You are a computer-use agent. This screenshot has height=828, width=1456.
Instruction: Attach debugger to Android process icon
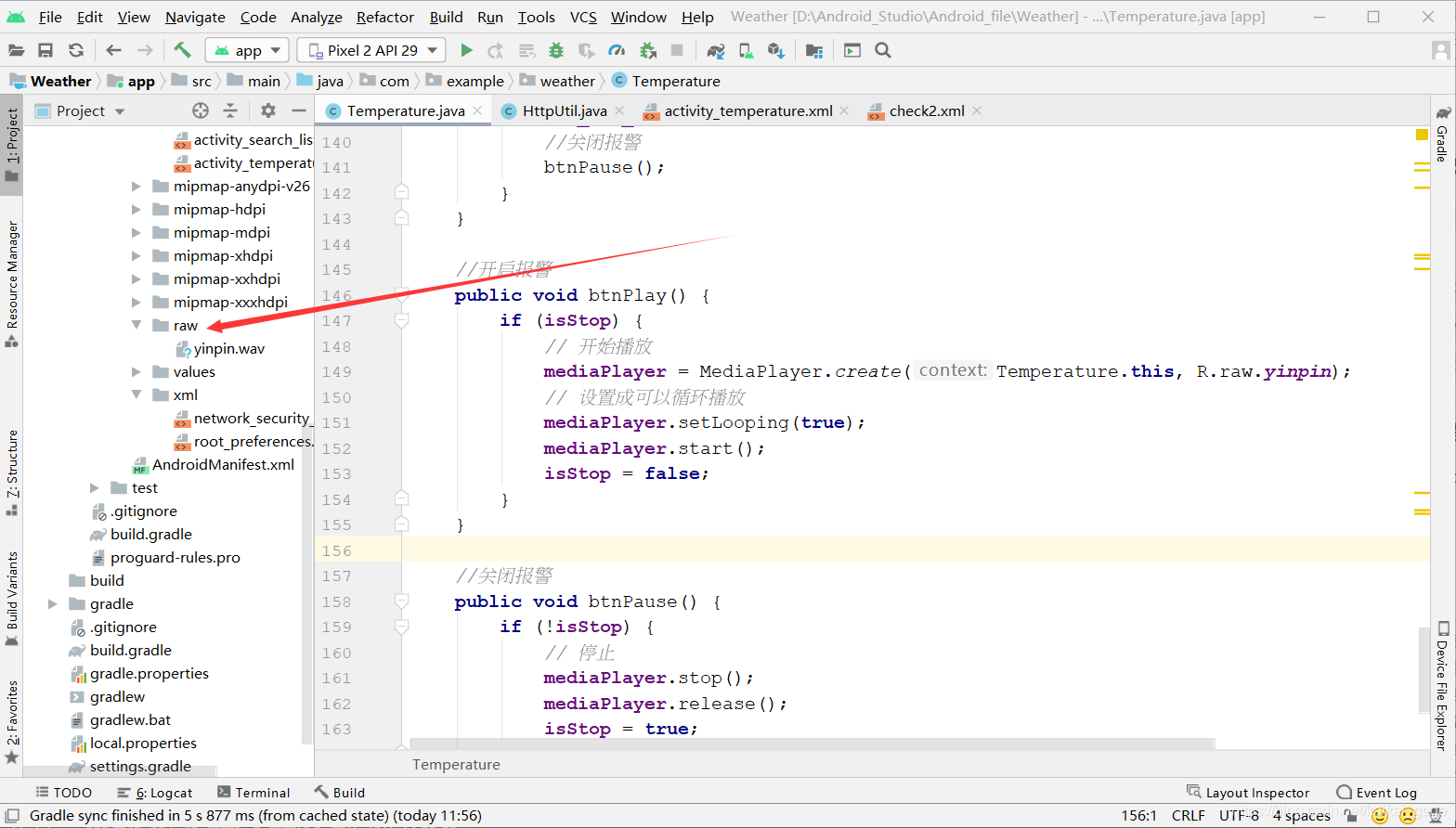pyautogui.click(x=648, y=50)
